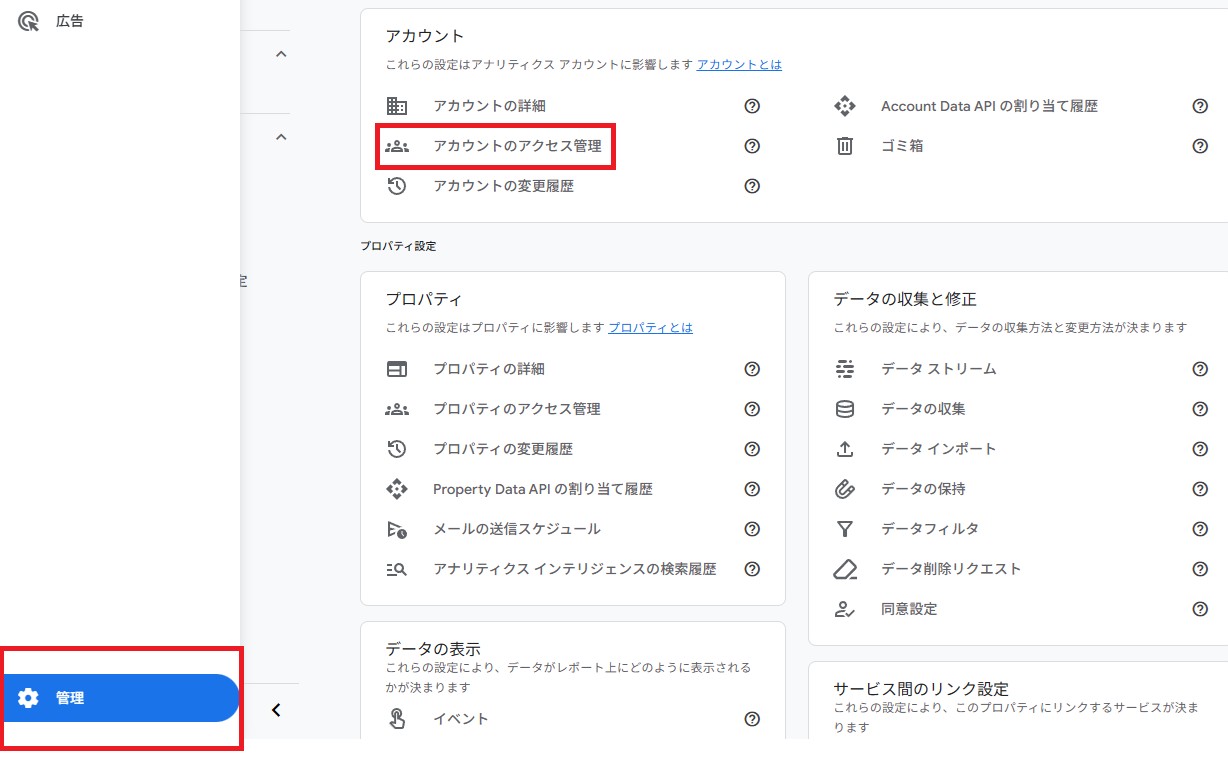Click the people icon for アカウントのアクセス管理
Image resolution: width=1228 pixels, height=762 pixels.
pos(397,146)
